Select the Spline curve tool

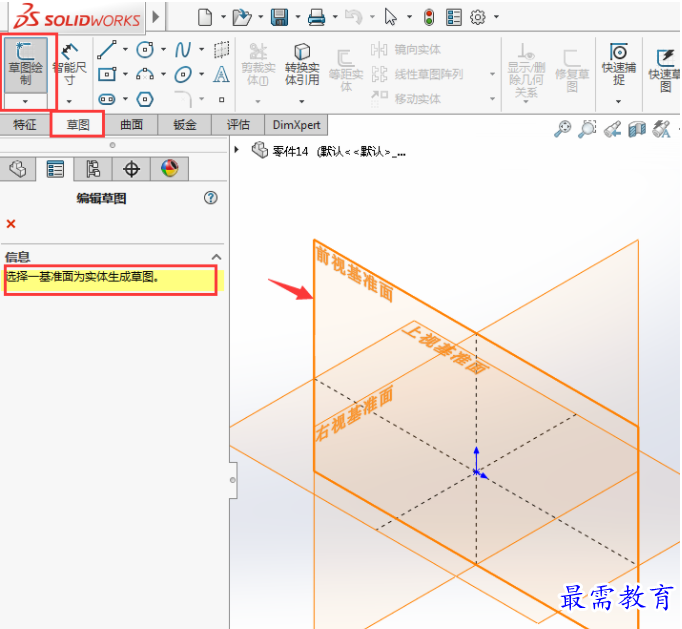pyautogui.click(x=183, y=50)
